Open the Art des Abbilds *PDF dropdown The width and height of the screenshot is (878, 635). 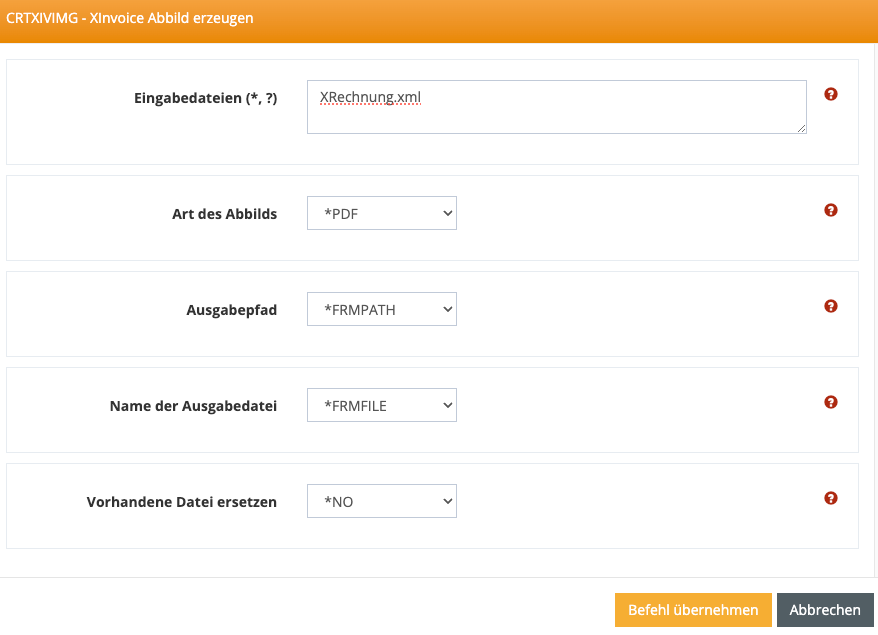point(381,213)
